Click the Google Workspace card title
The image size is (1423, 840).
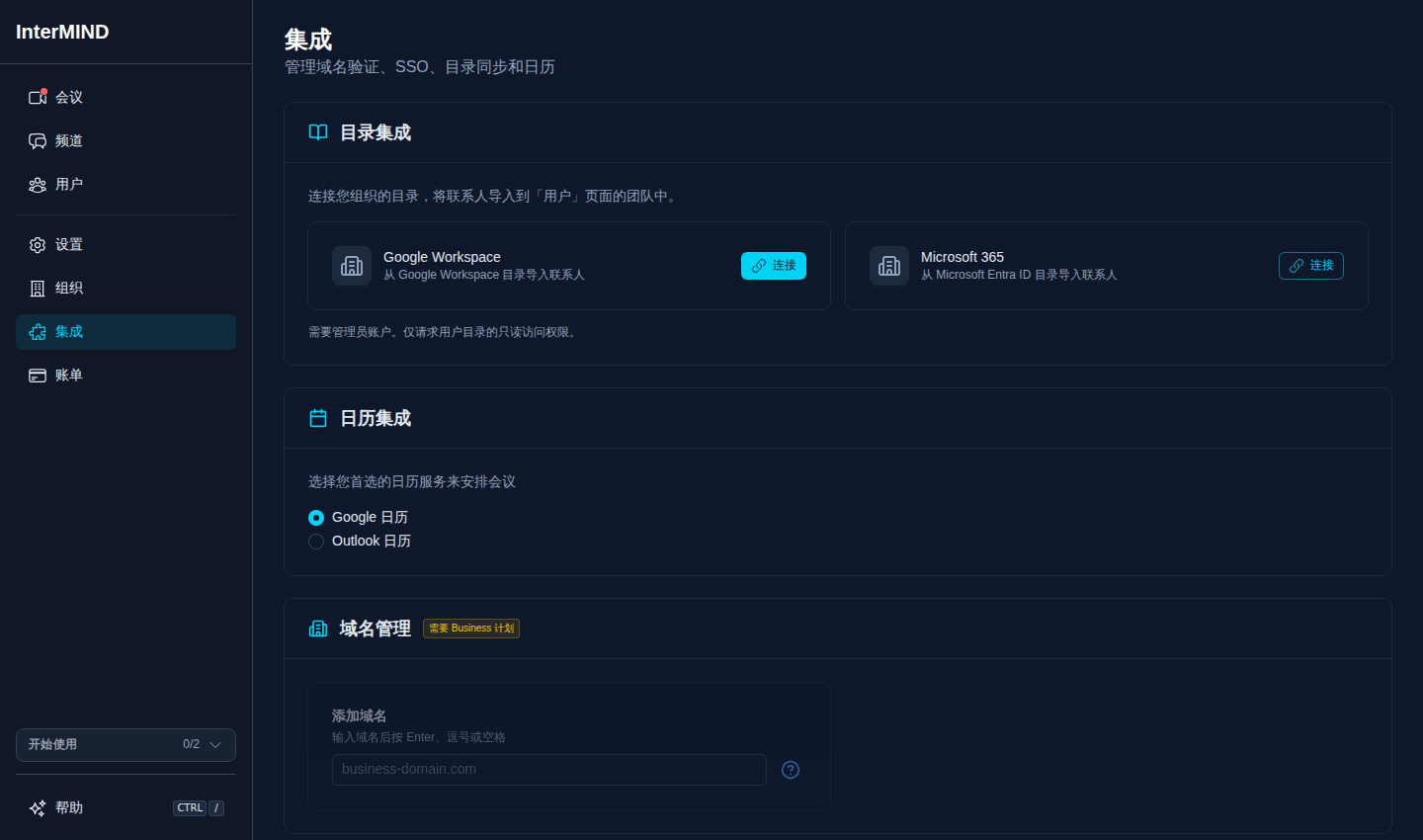pos(442,257)
